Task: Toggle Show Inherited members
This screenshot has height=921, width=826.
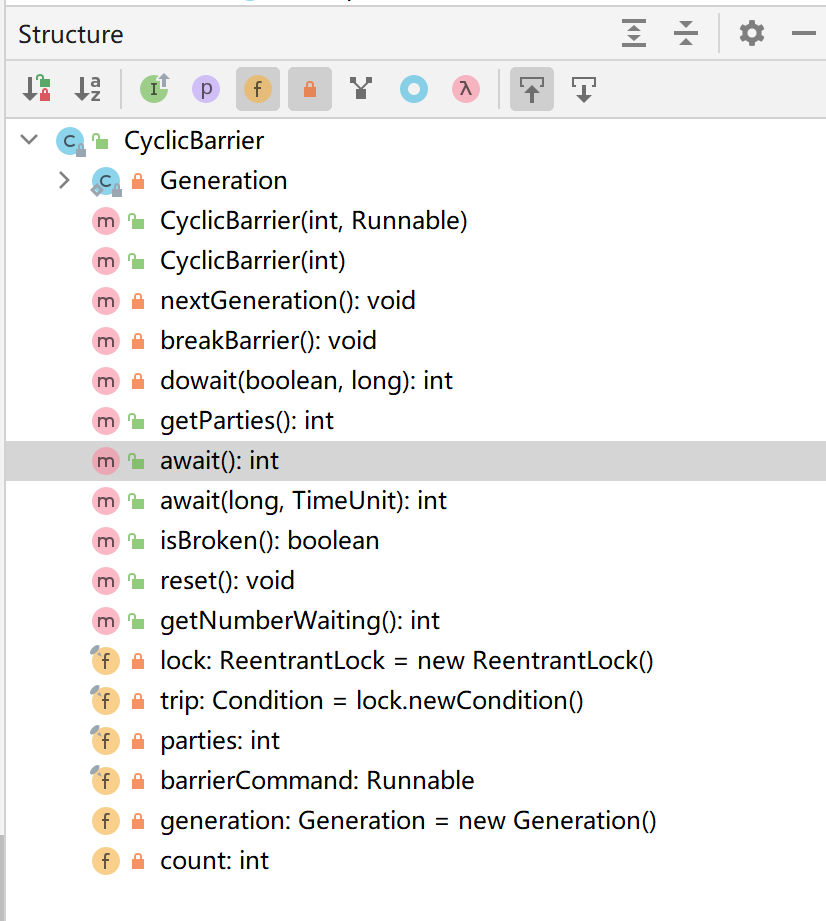Action: pyautogui.click(x=155, y=89)
